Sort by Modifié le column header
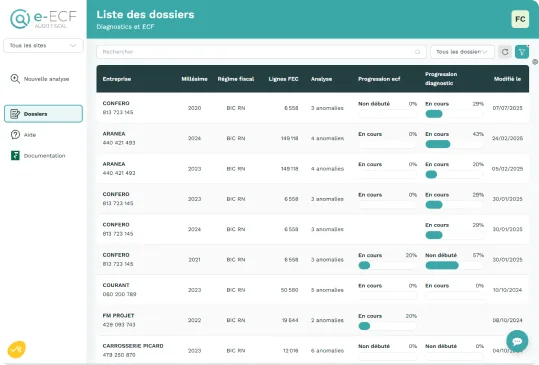 pos(507,79)
